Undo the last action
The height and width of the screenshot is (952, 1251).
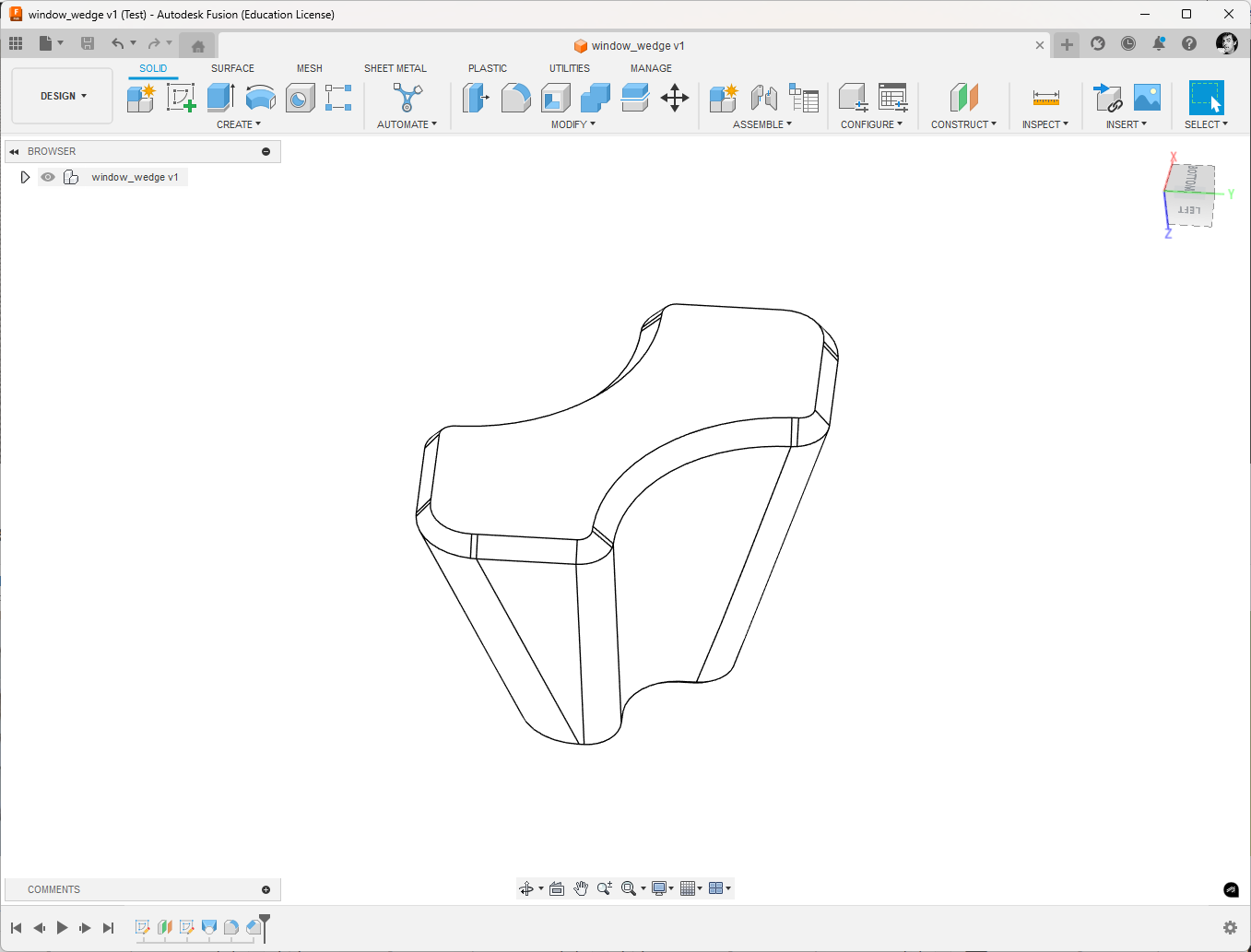[117, 43]
